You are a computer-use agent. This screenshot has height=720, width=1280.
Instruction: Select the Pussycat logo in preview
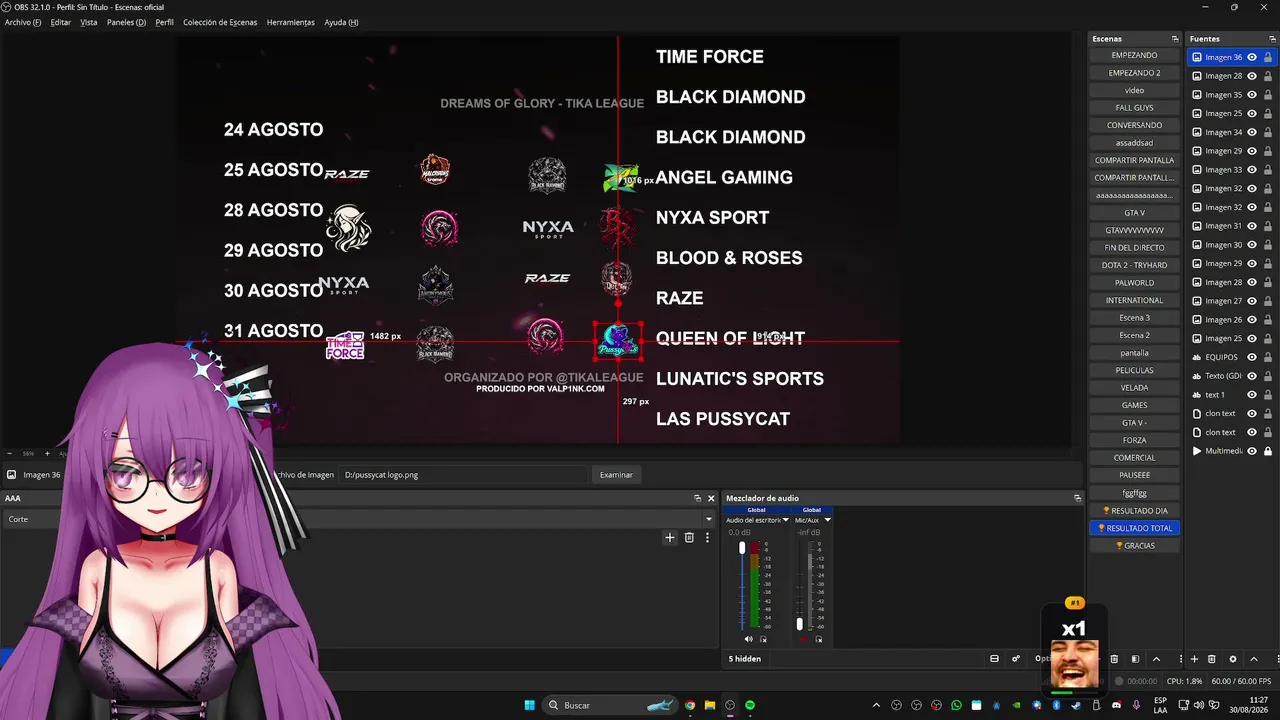(618, 341)
